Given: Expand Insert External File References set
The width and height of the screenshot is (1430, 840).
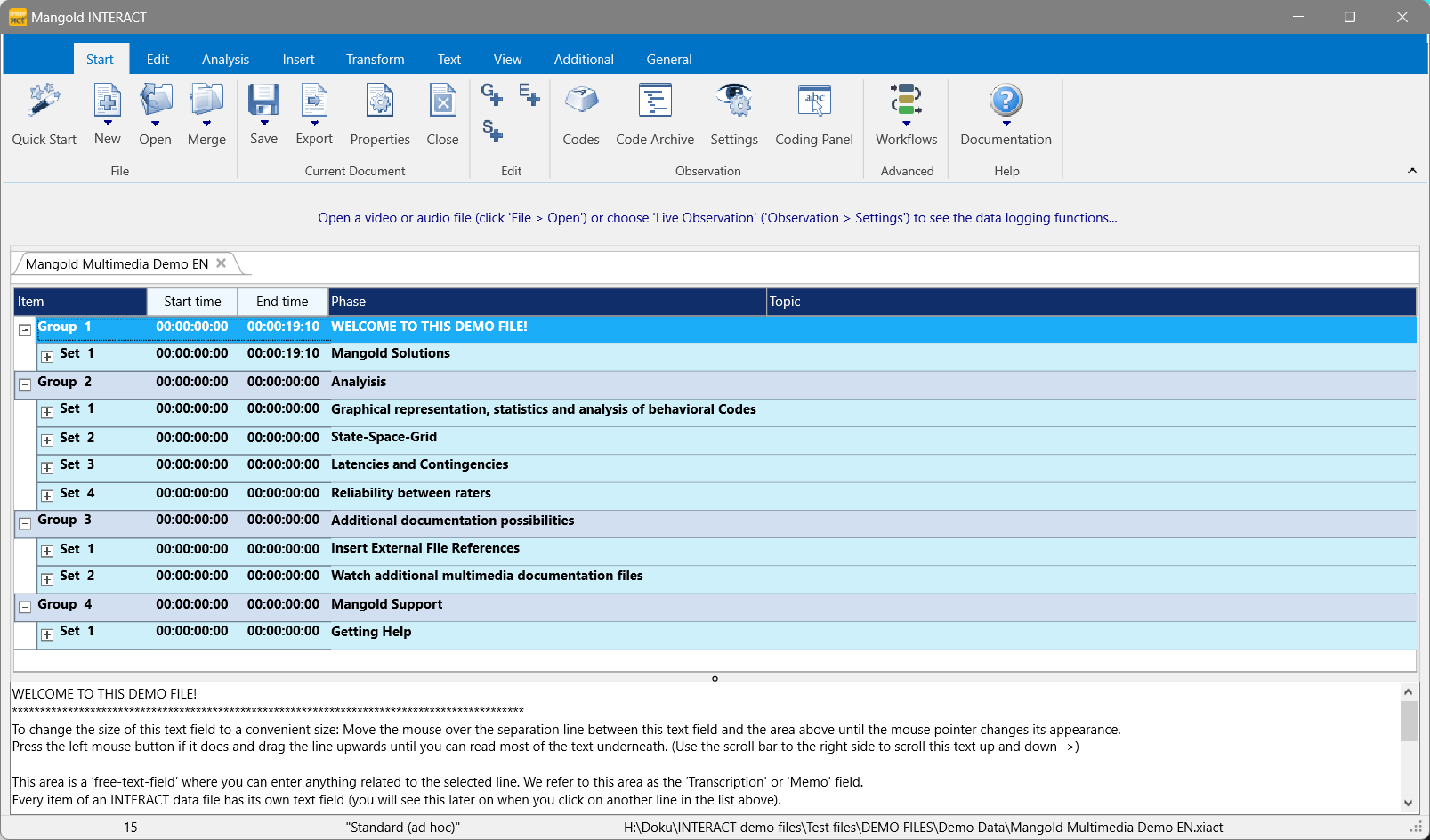Looking at the screenshot, I should [x=47, y=551].
